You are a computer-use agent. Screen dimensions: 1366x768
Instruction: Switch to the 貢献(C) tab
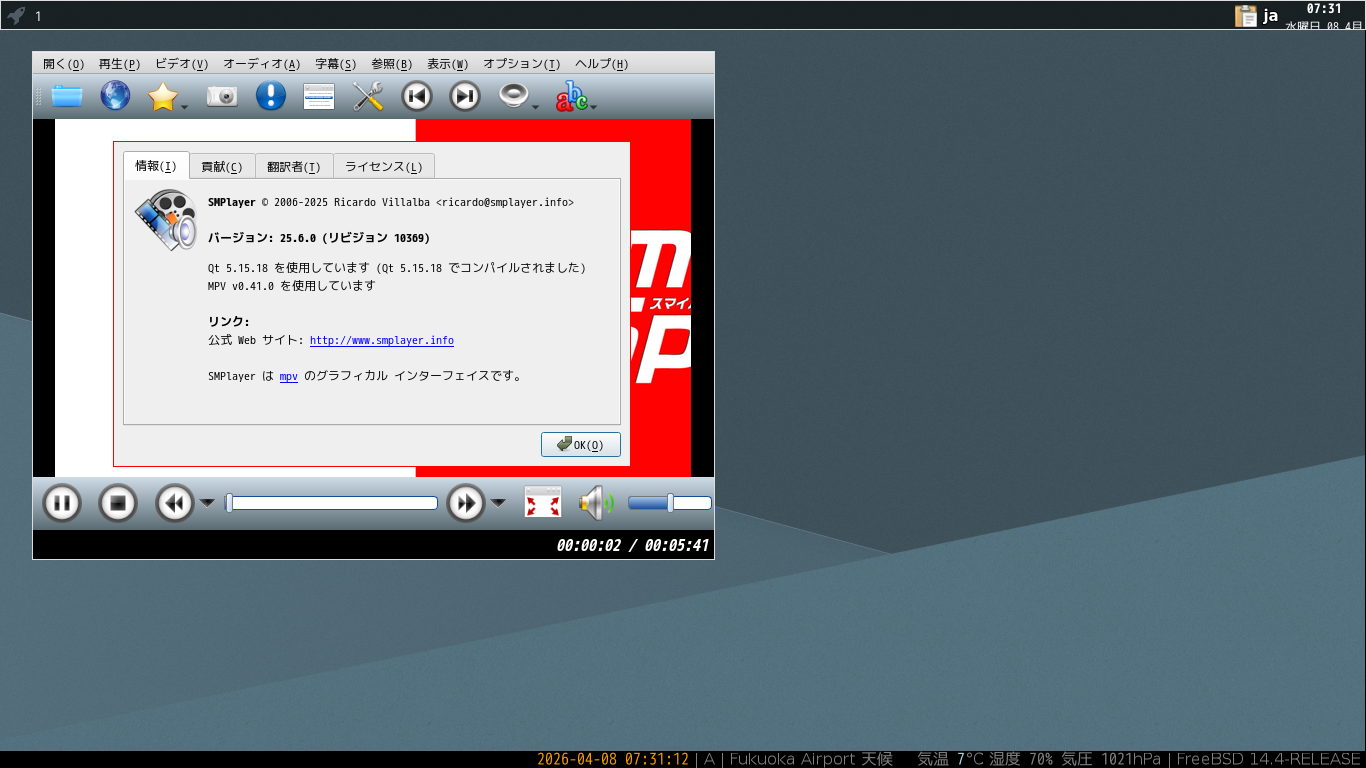click(x=222, y=167)
